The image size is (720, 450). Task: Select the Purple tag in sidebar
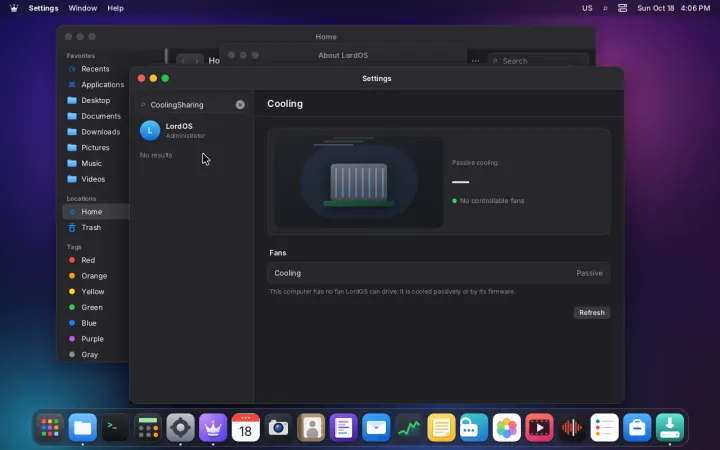coord(92,339)
